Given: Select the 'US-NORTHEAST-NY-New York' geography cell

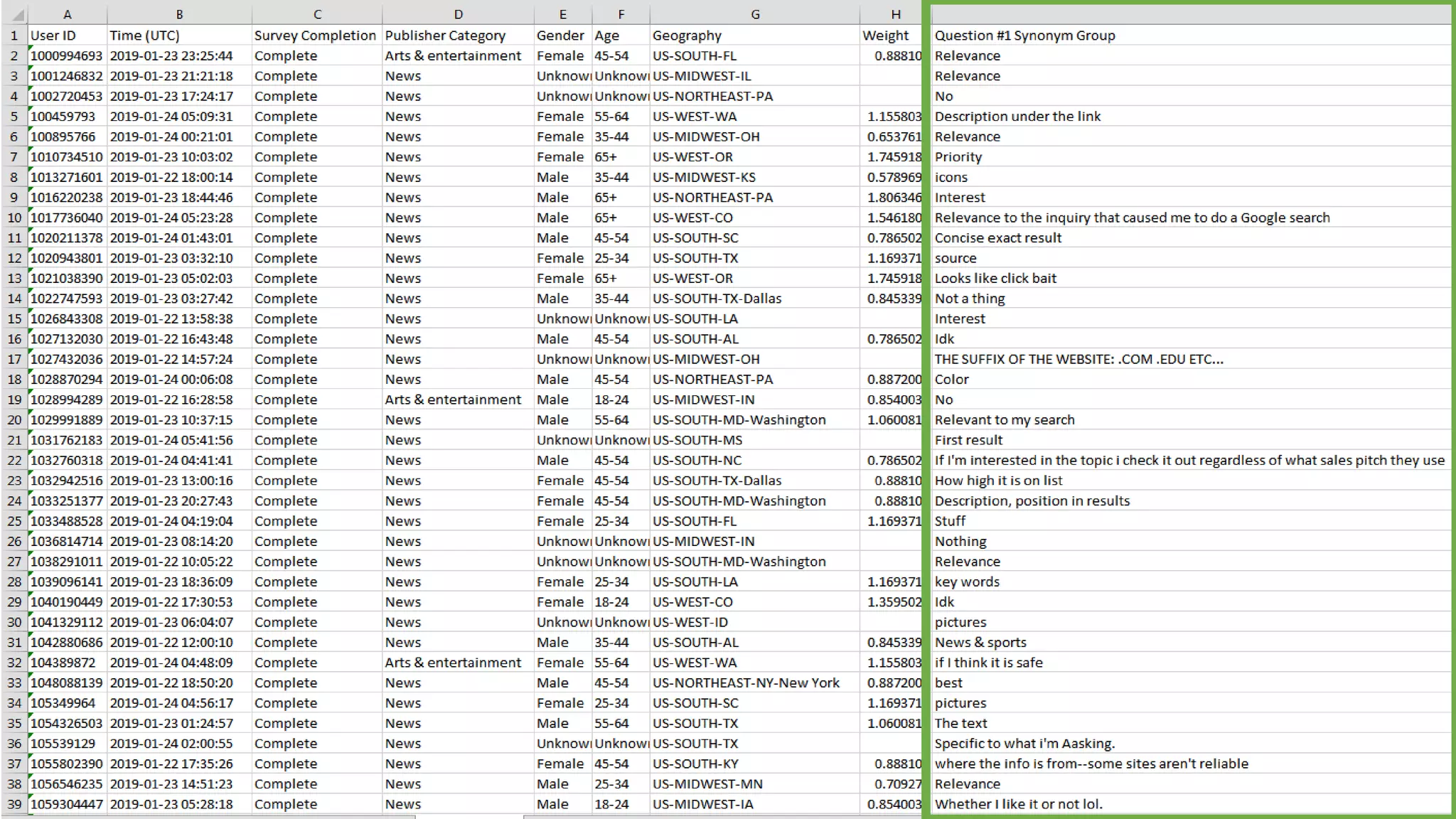Looking at the screenshot, I should pyautogui.click(x=746, y=682).
